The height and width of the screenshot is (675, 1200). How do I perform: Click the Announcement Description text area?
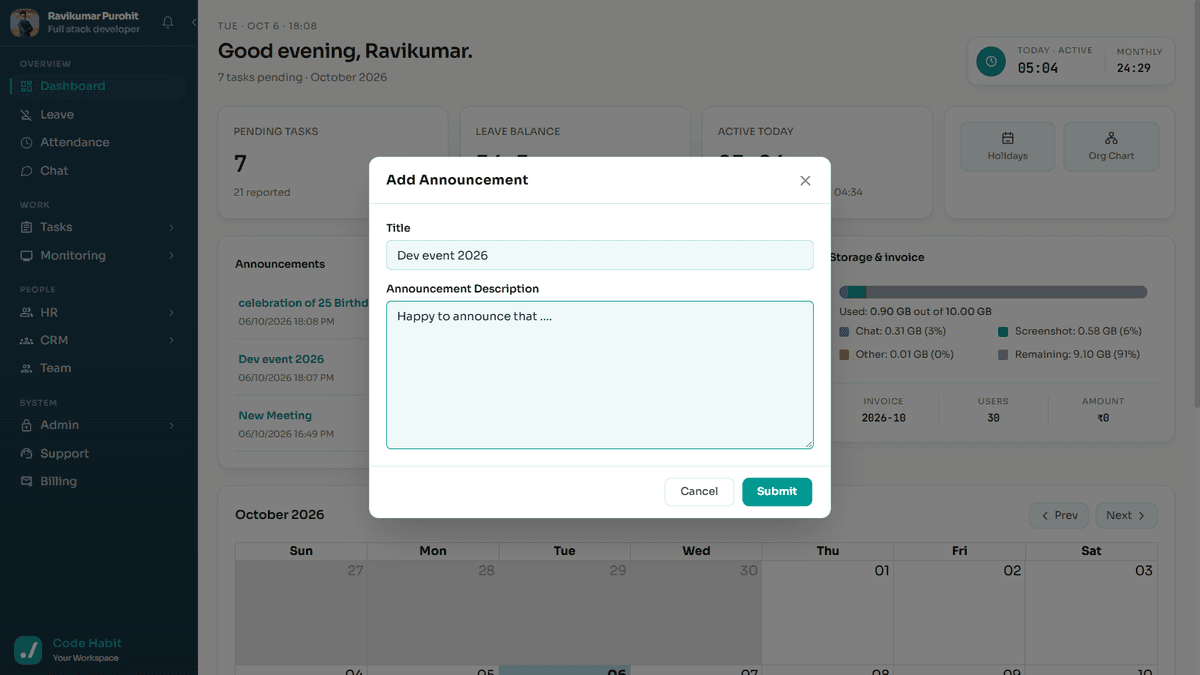pos(600,375)
